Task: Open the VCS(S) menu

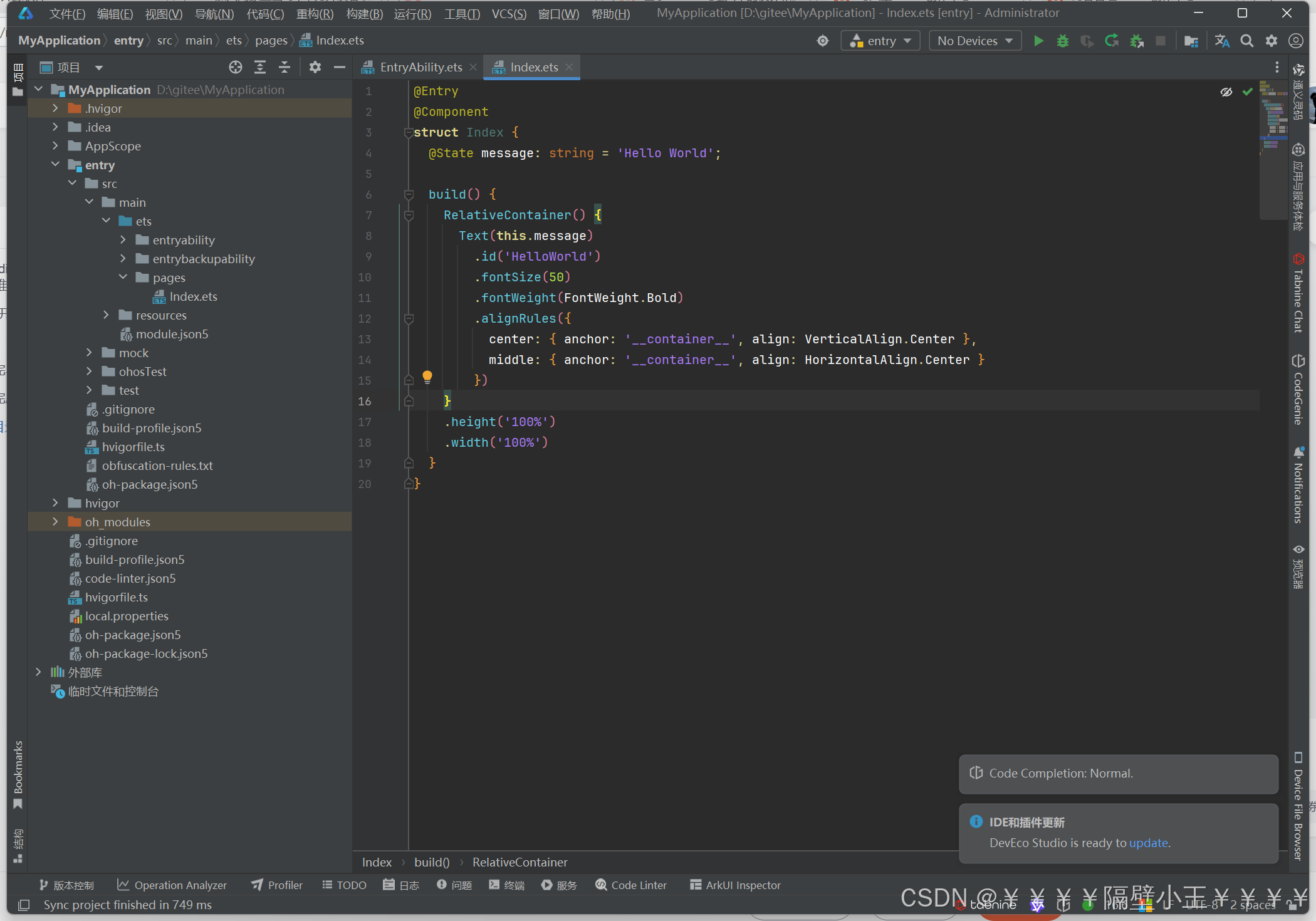Action: coord(508,14)
